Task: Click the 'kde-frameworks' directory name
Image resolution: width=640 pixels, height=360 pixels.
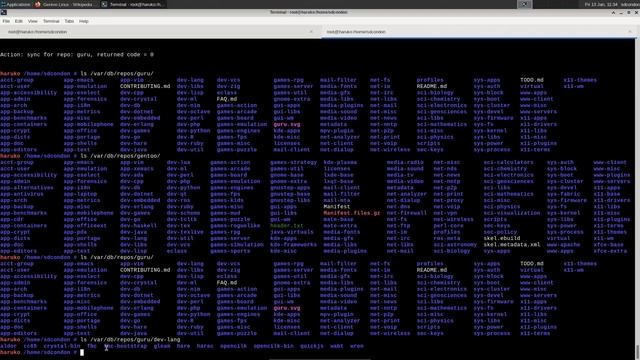Action: (x=293, y=245)
